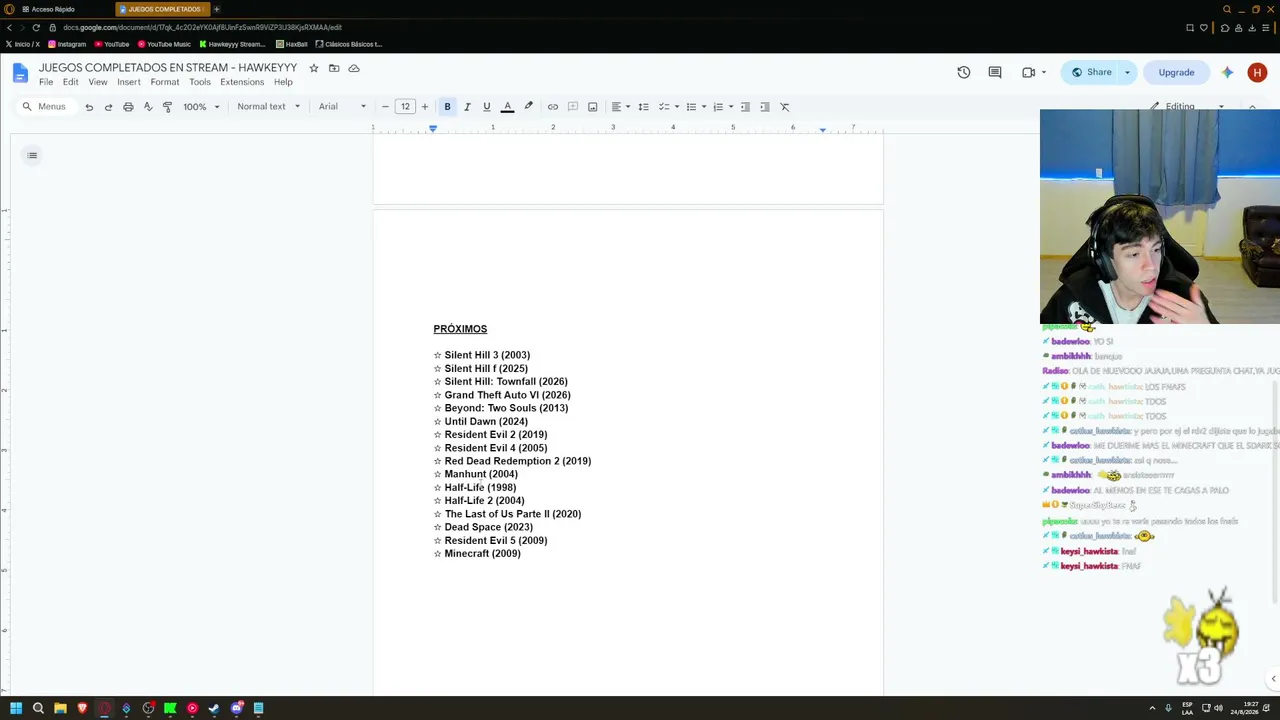Toggle bold formatting

tap(447, 107)
